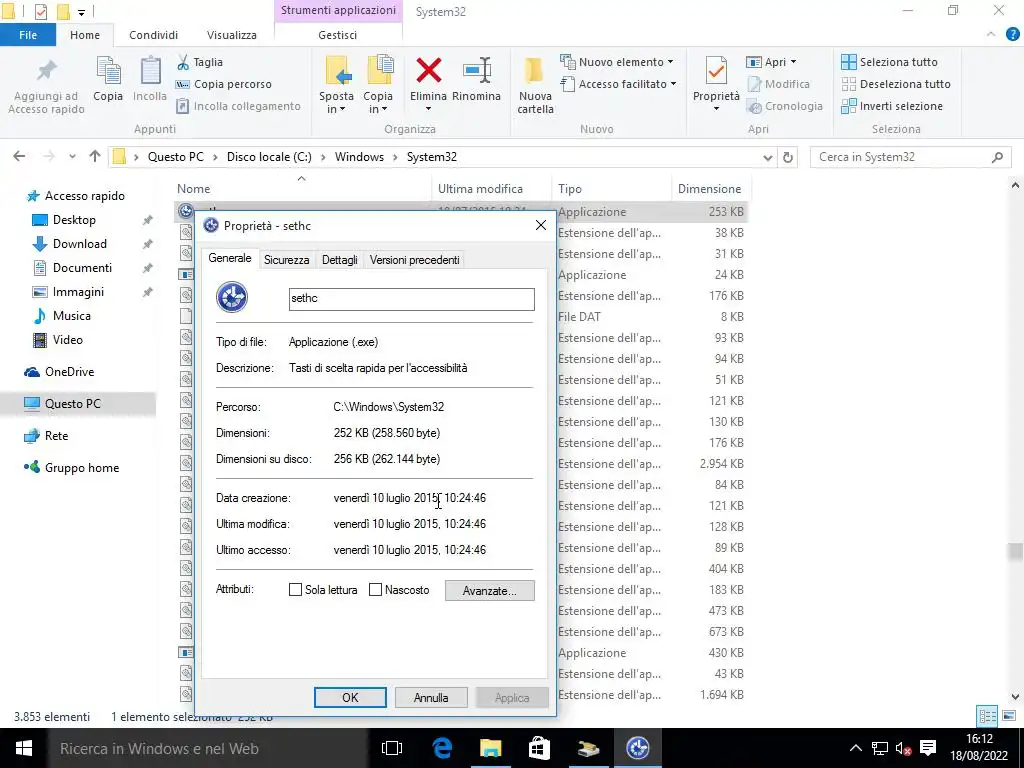Open the recent locations dropdown arrow
The height and width of the screenshot is (768, 1024).
coord(72,157)
